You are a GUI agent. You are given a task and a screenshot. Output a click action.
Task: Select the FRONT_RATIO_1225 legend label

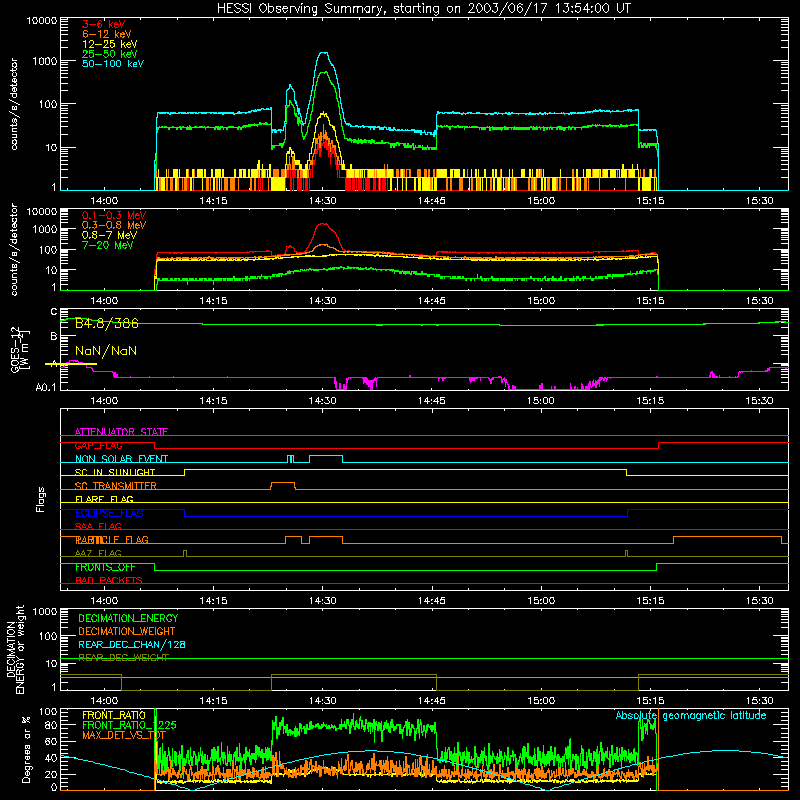click(x=129, y=725)
